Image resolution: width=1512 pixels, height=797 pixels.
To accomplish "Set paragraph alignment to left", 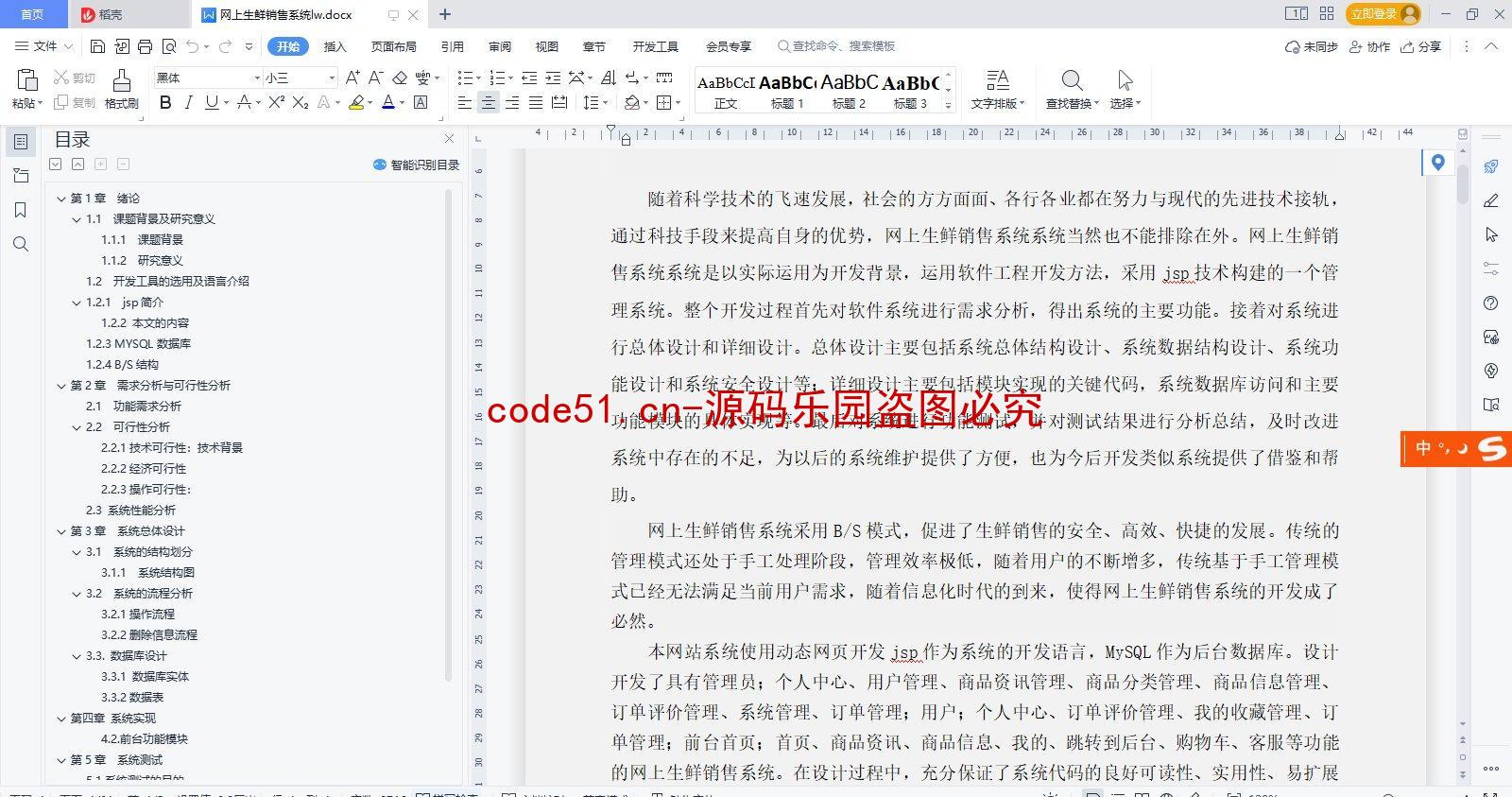I will (464, 102).
